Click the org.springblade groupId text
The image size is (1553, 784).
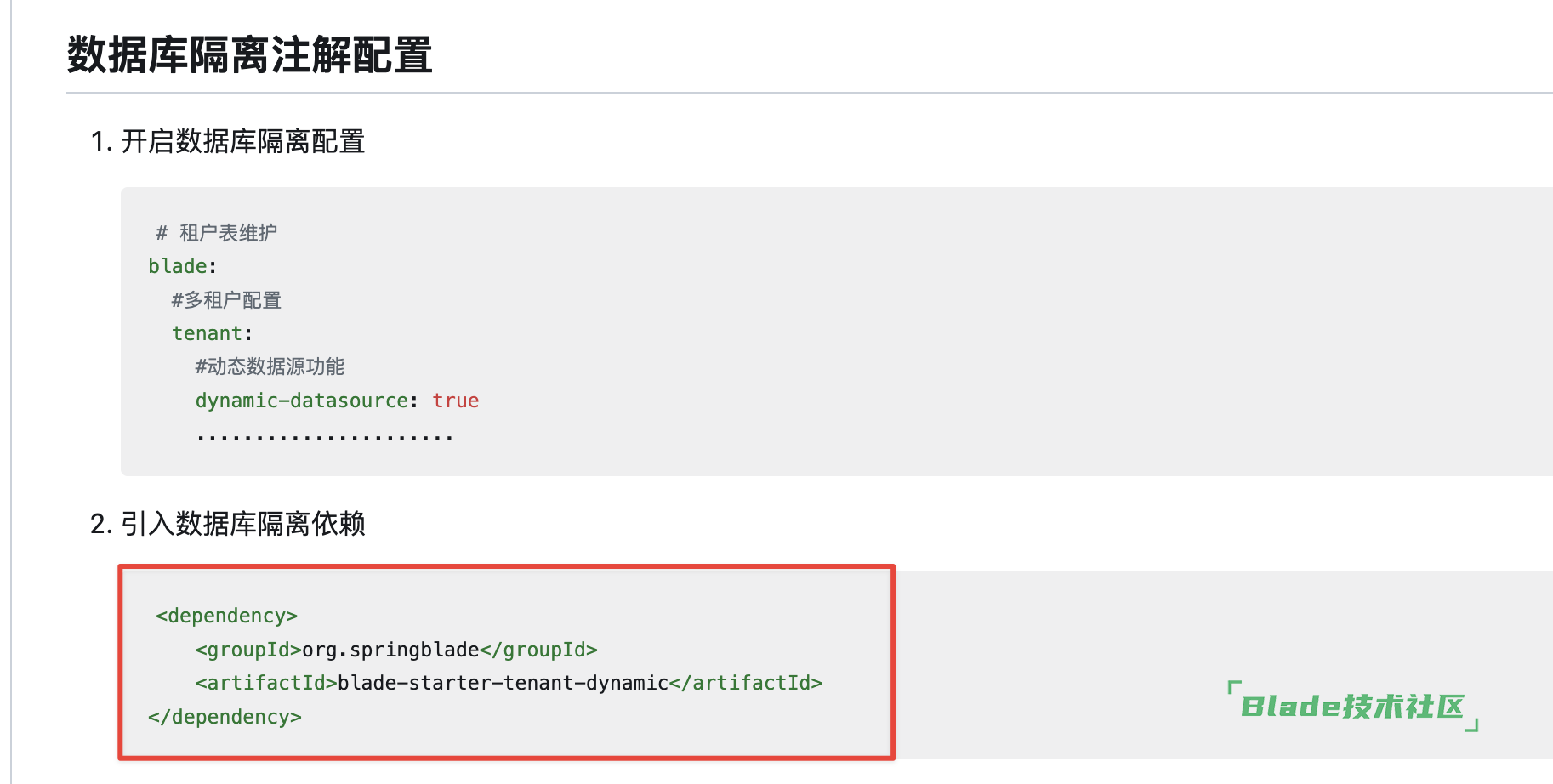click(391, 650)
